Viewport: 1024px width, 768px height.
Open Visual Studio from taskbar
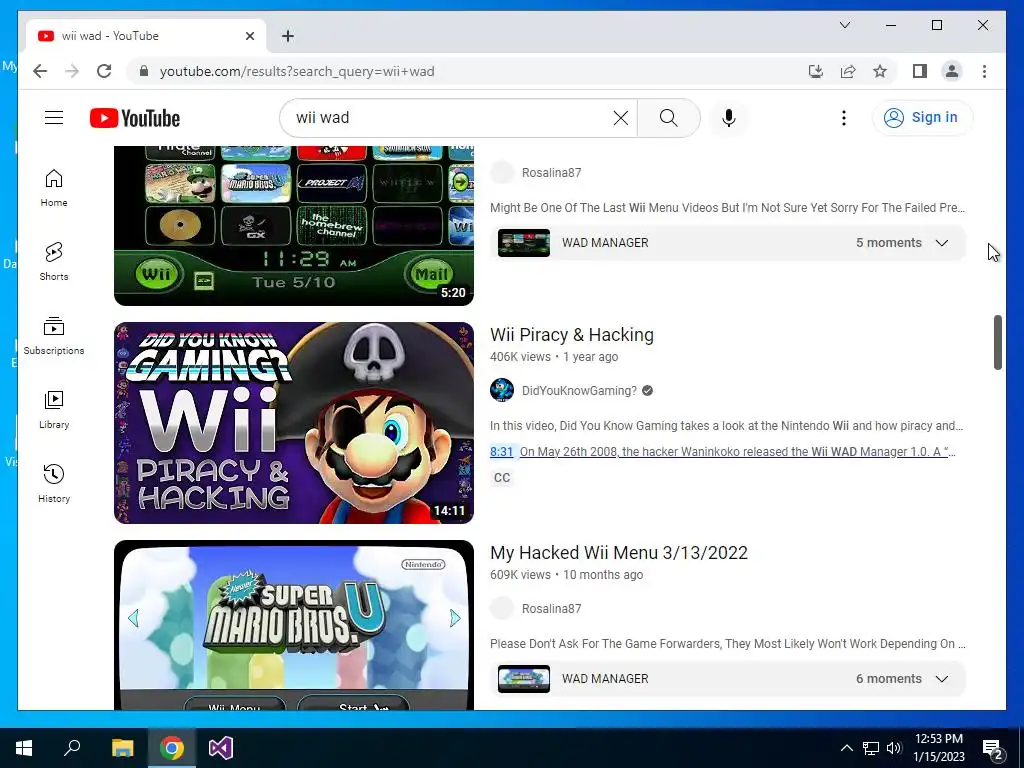pos(221,748)
